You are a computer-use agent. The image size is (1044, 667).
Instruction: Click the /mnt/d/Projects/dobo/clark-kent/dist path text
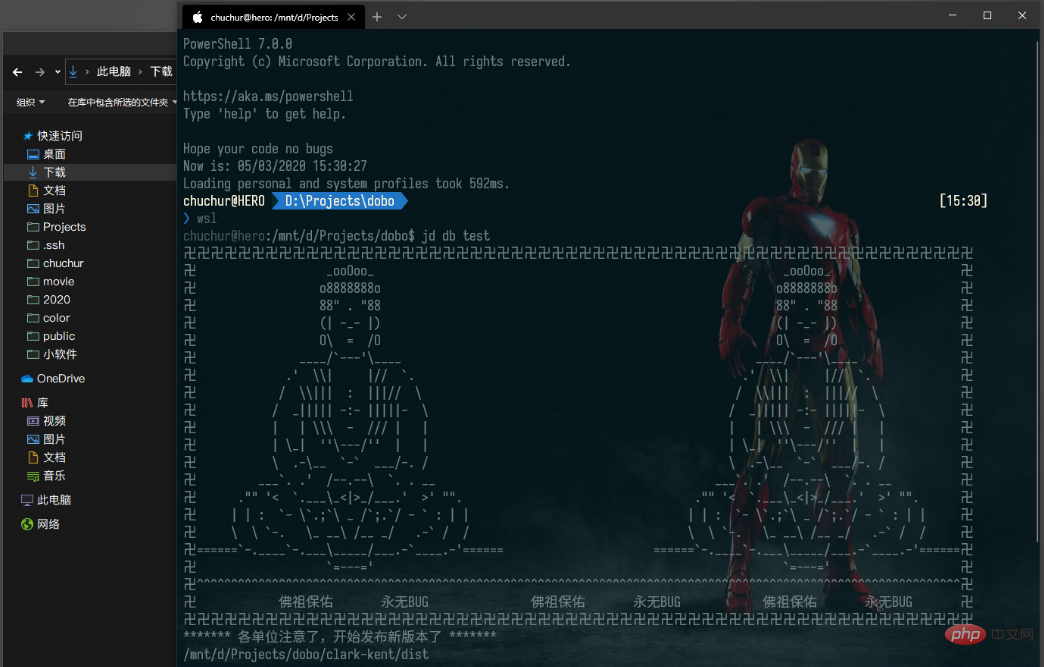tap(306, 654)
